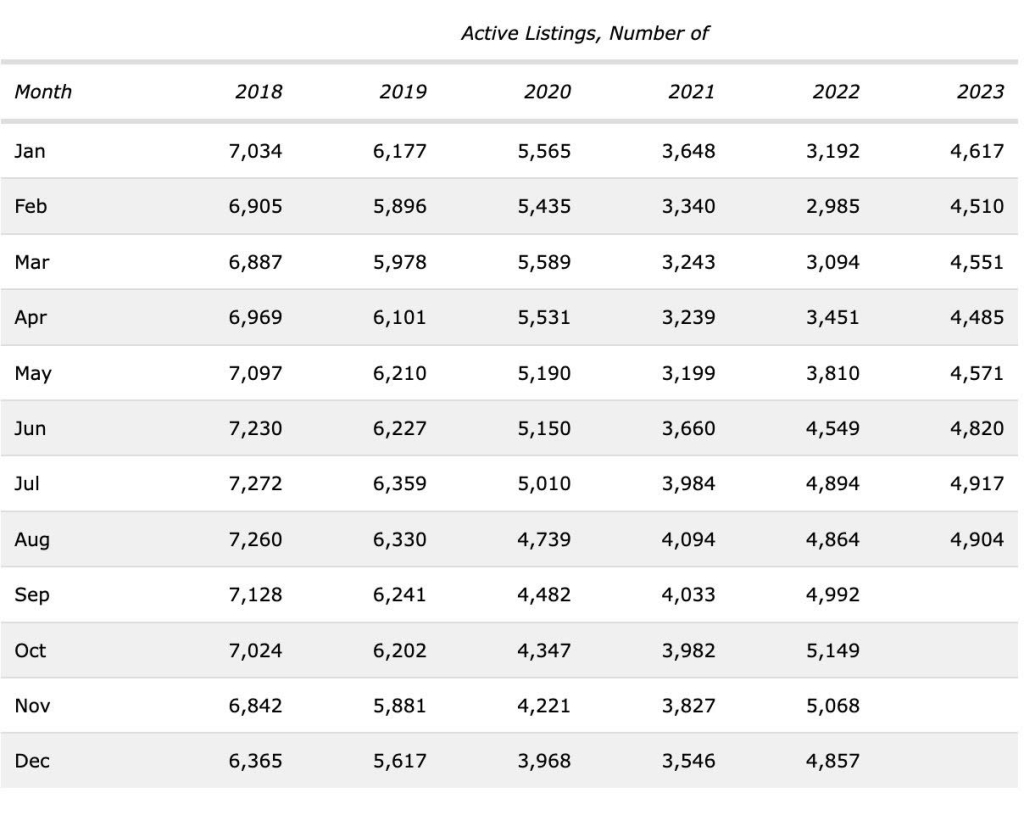
Task: Select the 2020 column header
Action: pos(547,92)
